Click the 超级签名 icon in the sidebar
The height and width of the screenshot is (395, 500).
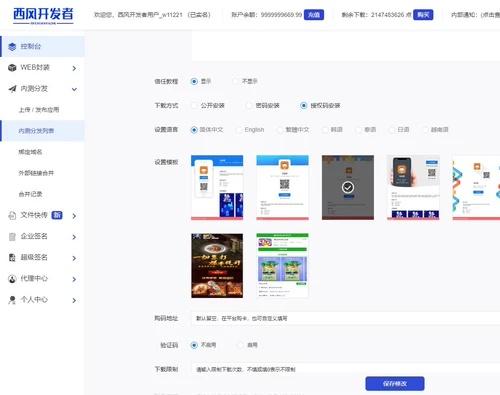coord(12,258)
